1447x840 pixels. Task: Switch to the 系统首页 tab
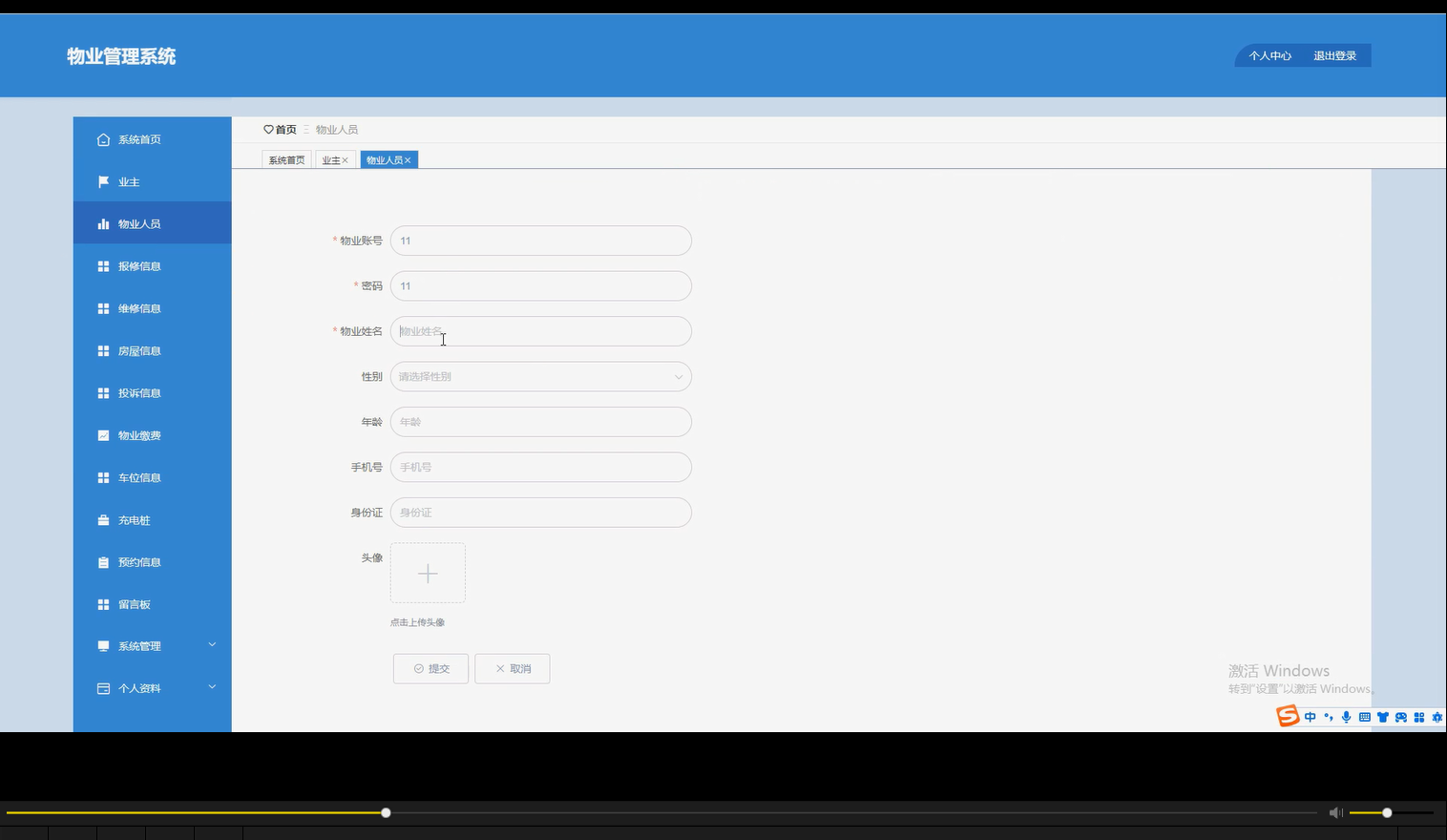click(x=286, y=160)
